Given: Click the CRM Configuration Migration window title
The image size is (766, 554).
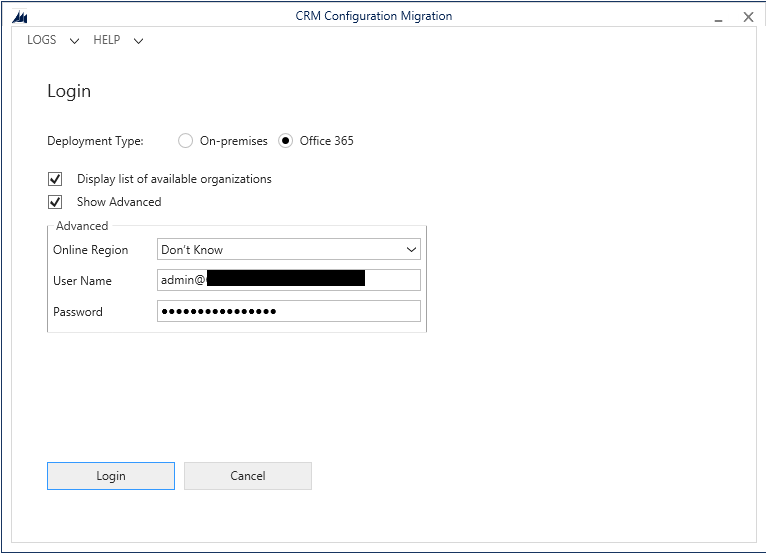Looking at the screenshot, I should tap(374, 16).
